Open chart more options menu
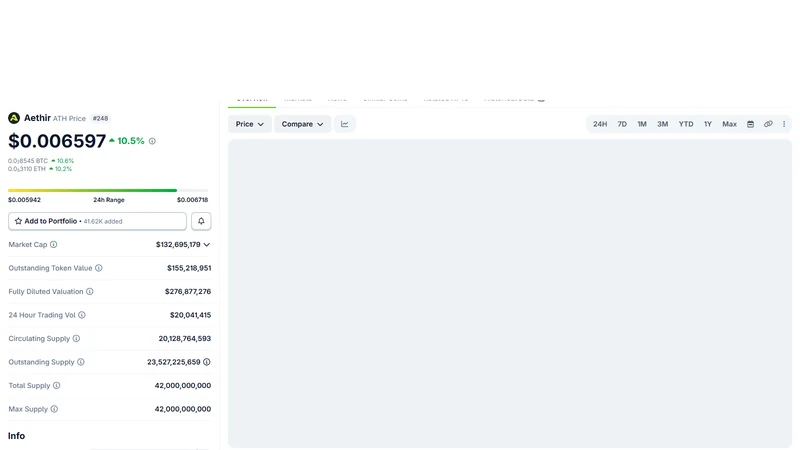 (784, 124)
